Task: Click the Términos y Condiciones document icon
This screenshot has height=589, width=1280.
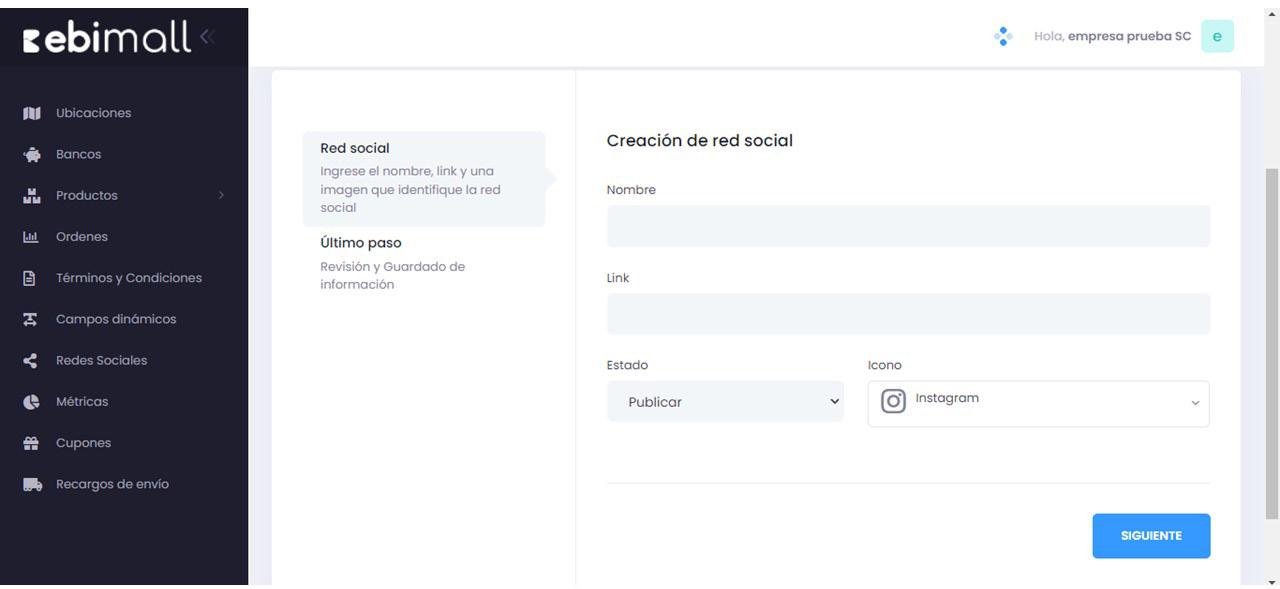Action: point(30,278)
